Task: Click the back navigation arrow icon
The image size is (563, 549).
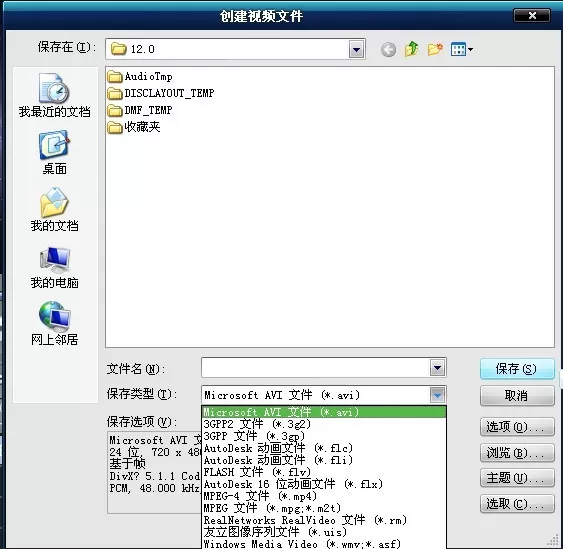Action: pos(388,49)
